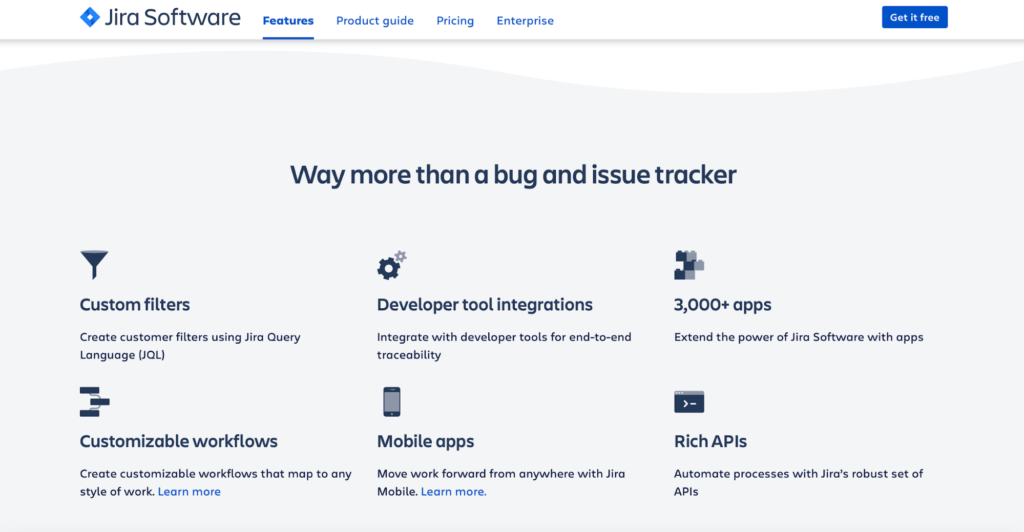Switch to the Enterprise tab
The width and height of the screenshot is (1024, 532).
[x=525, y=20]
